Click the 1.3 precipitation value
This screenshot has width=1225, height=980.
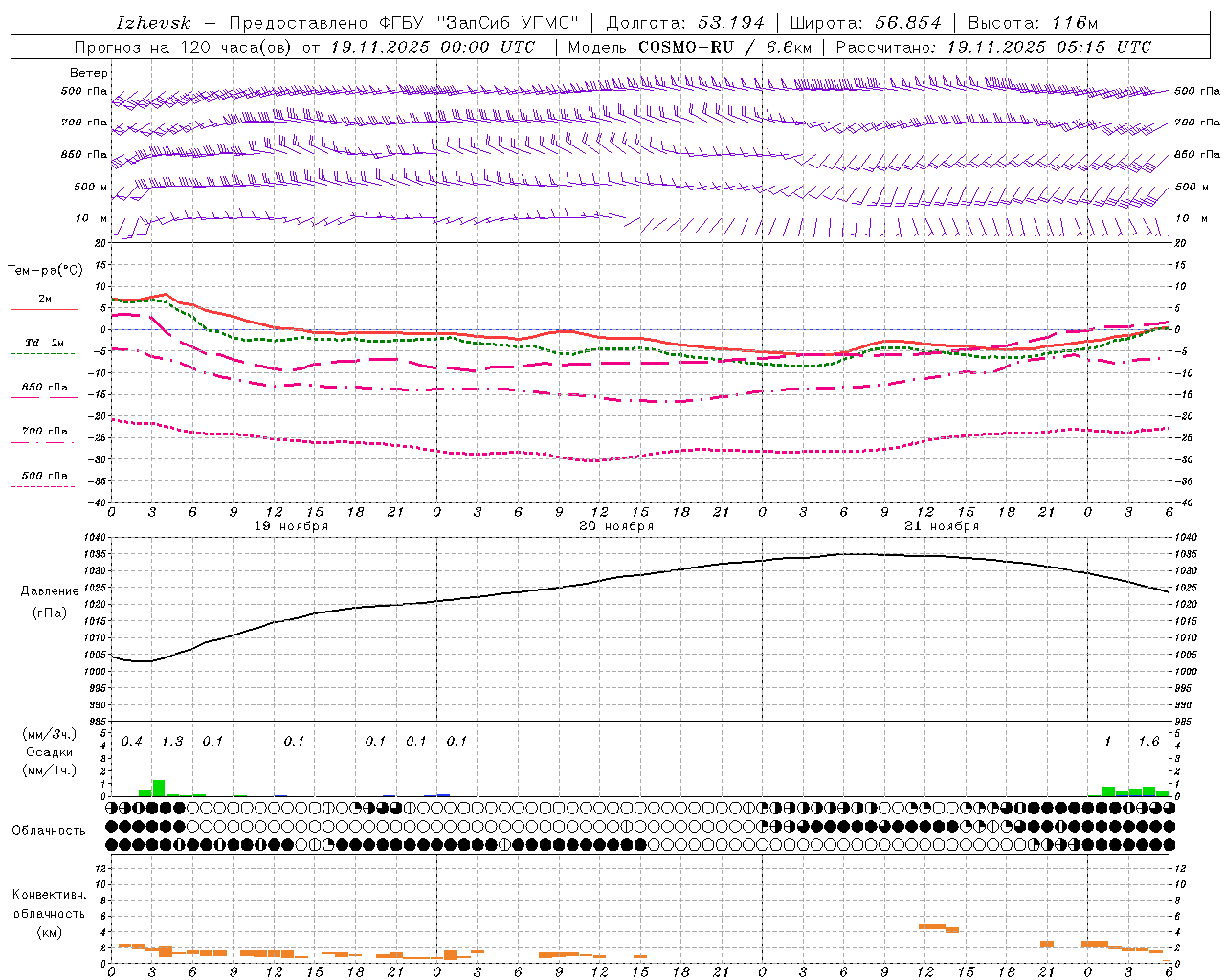coord(172,742)
